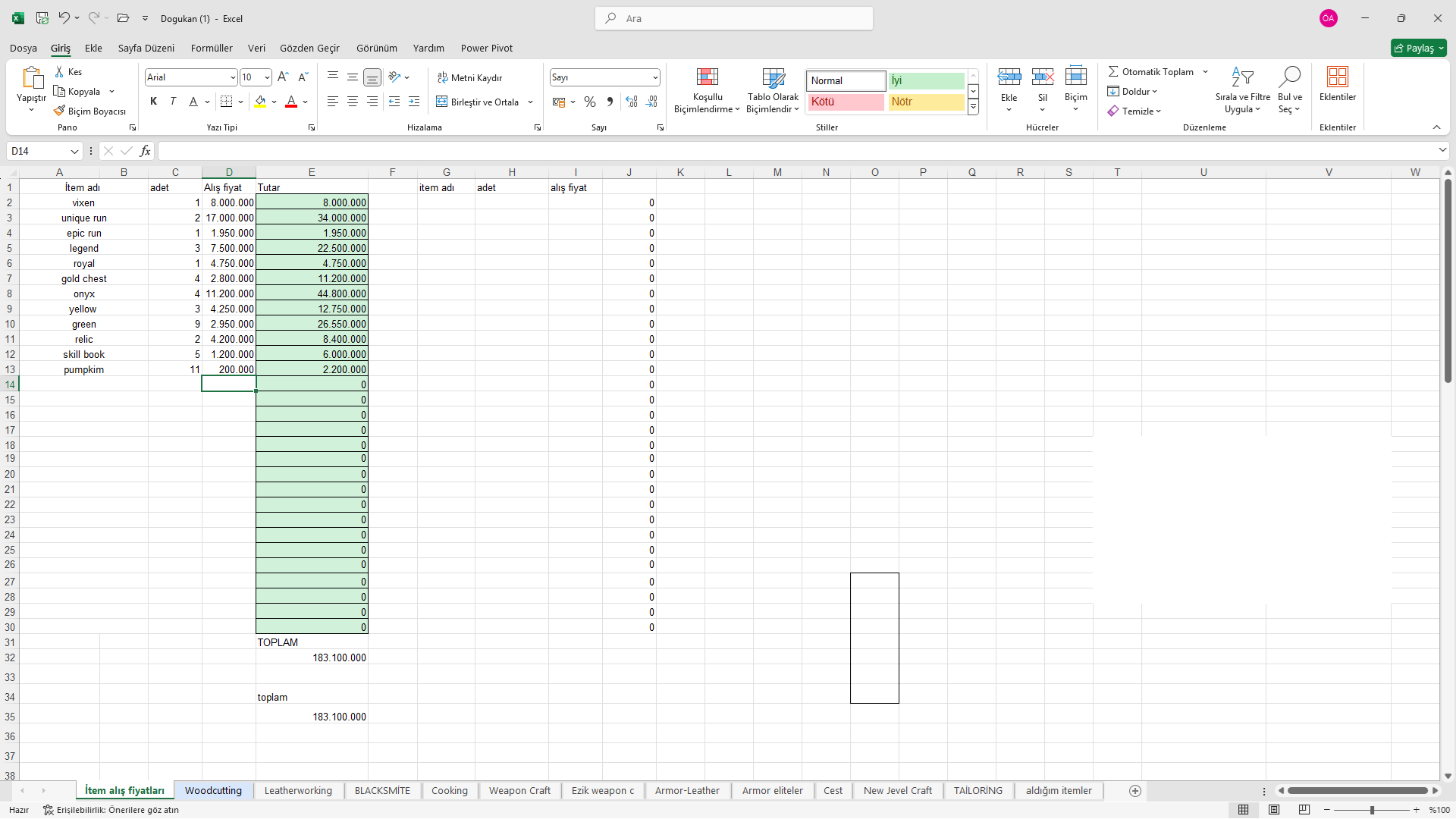Viewport: 1456px width, 819px height.
Task: Click Find and Select (Bul ve Seç)
Action: pos(1289,89)
